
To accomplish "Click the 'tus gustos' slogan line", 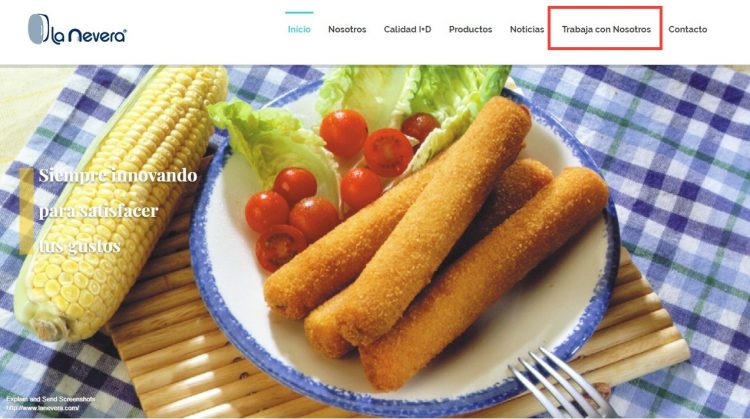I will [x=79, y=246].
